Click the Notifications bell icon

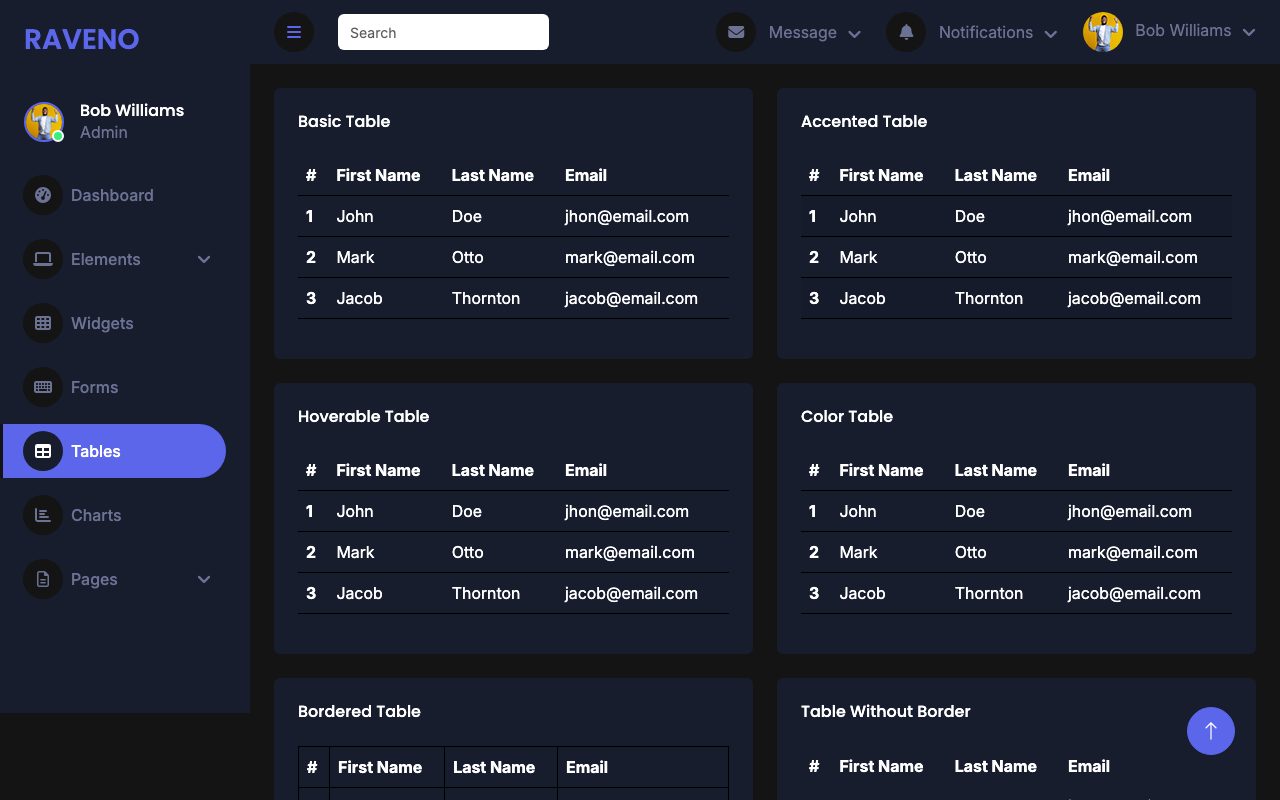pyautogui.click(x=906, y=32)
